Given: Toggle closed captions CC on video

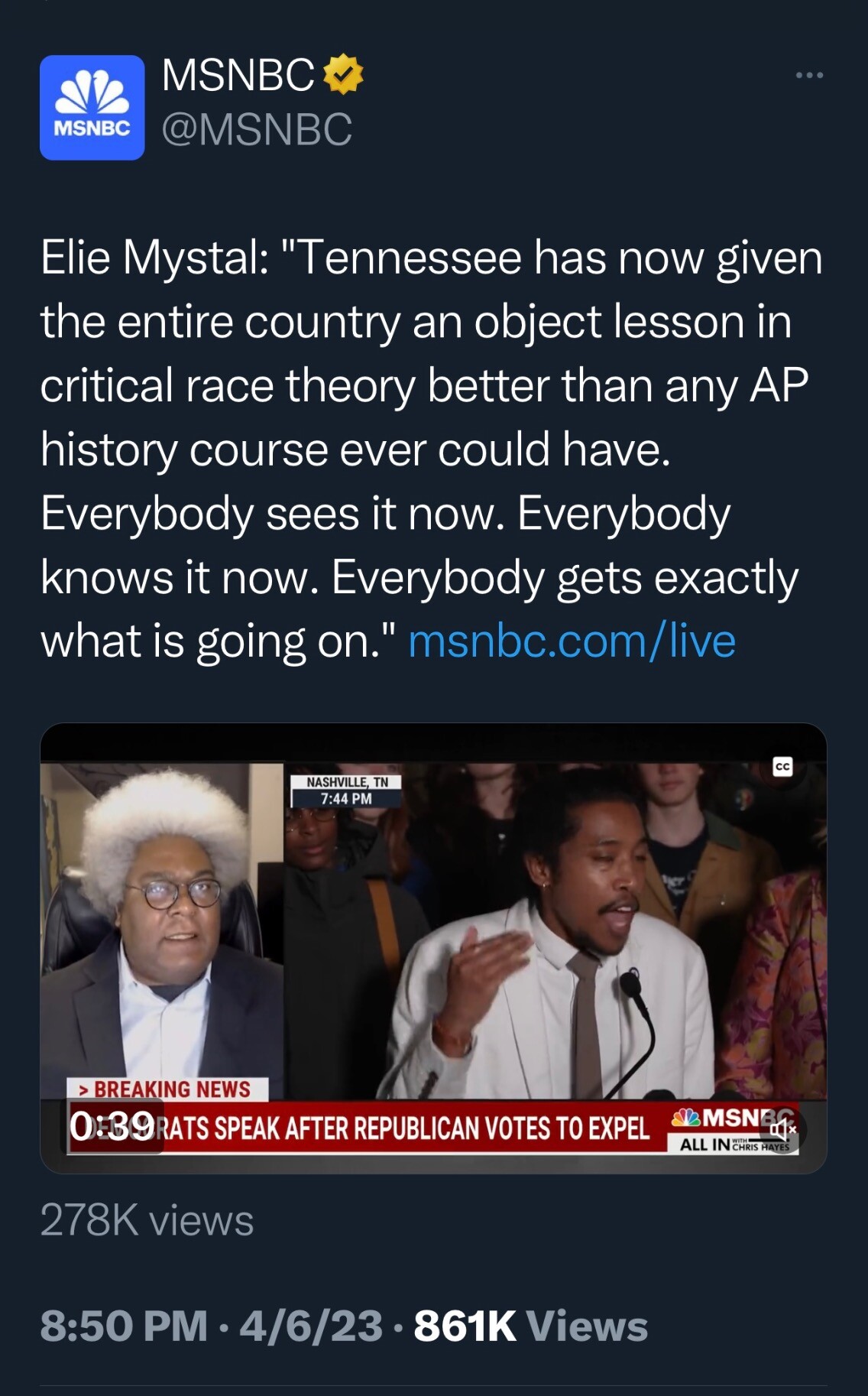Looking at the screenshot, I should 782,767.
